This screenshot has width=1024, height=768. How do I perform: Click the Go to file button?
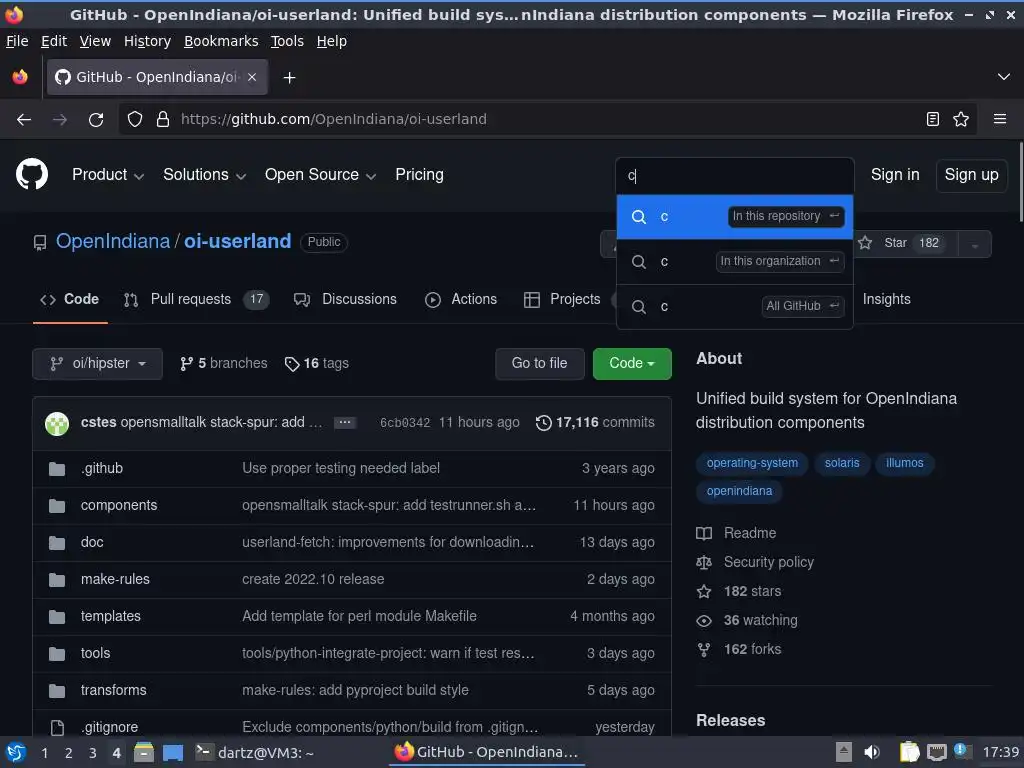click(539, 364)
